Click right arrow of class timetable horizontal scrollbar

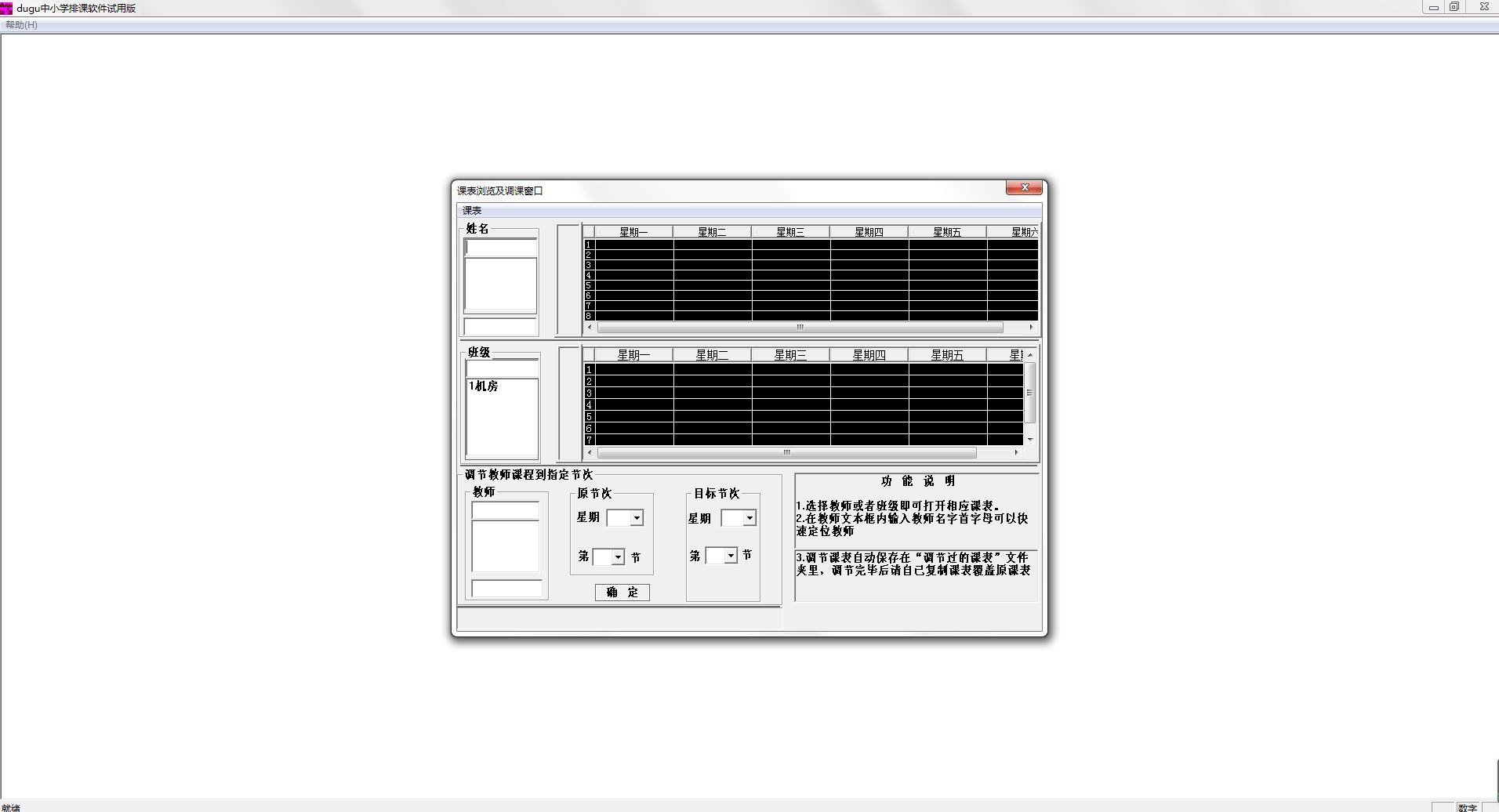click(x=1016, y=453)
